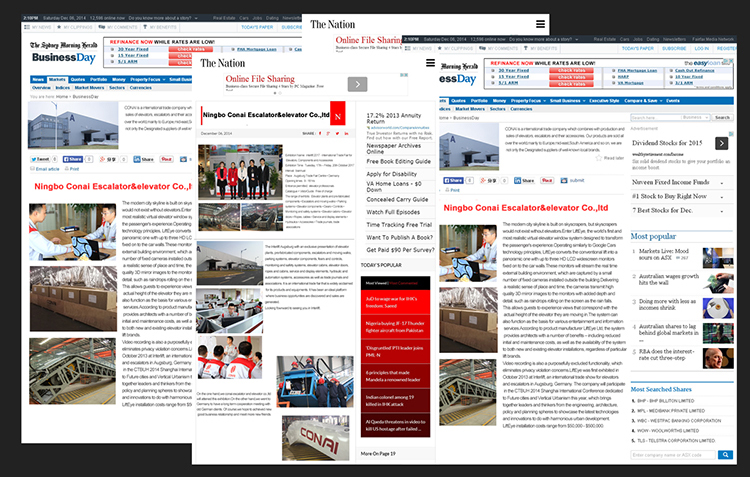Open the Business category dropdown in search box
Image resolution: width=750 pixels, height=500 pixels.
(x=695, y=117)
